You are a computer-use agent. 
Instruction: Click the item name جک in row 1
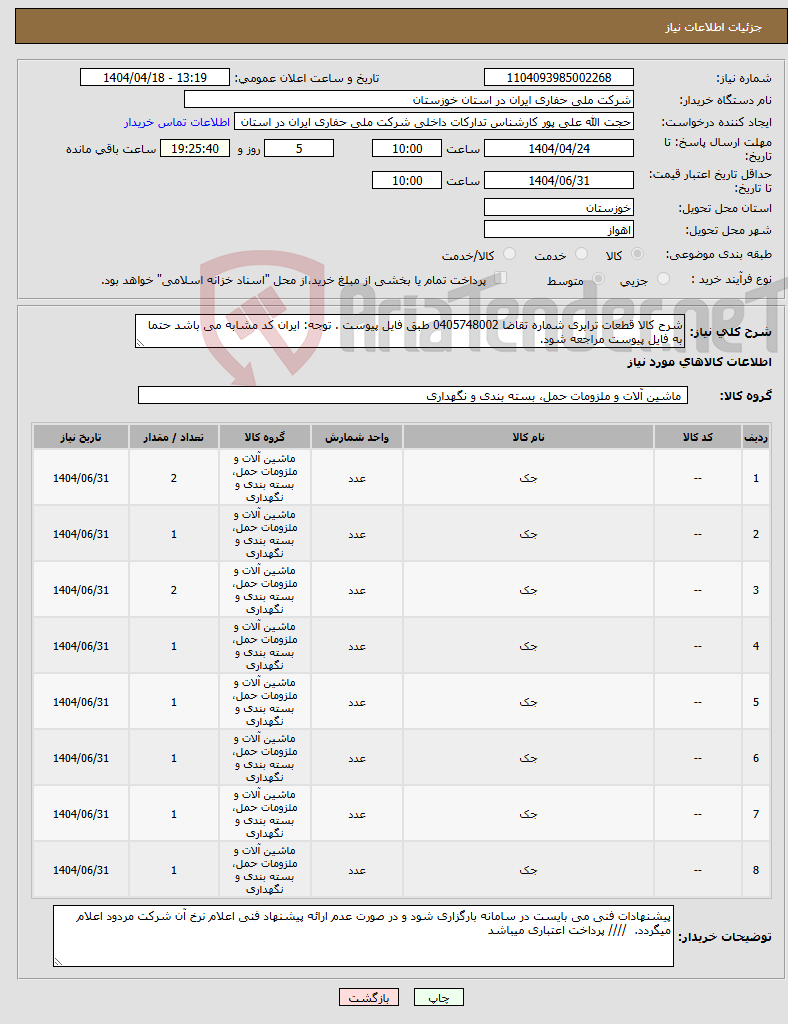(x=528, y=478)
